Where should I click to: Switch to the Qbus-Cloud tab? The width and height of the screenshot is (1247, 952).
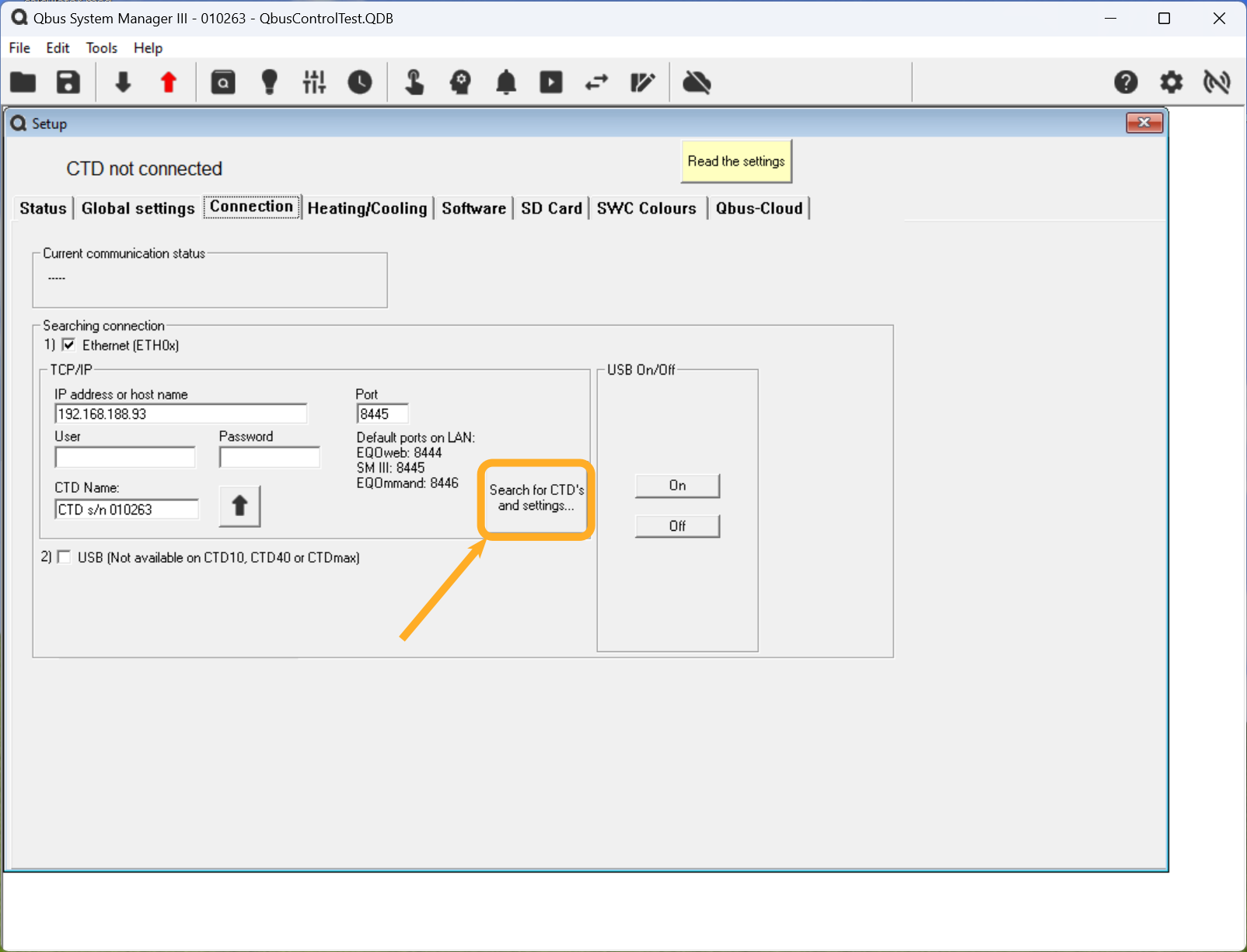click(x=759, y=208)
